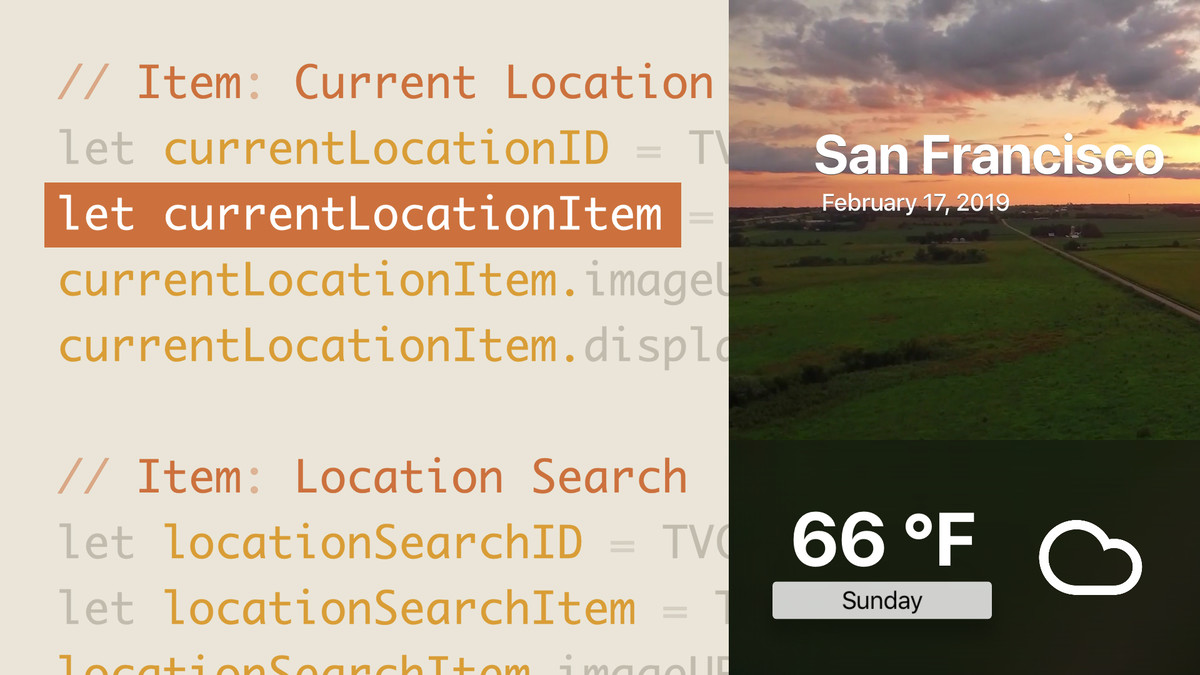Image resolution: width=1200 pixels, height=675 pixels.
Task: Click the let currentLocationID code line
Action: 393,149
